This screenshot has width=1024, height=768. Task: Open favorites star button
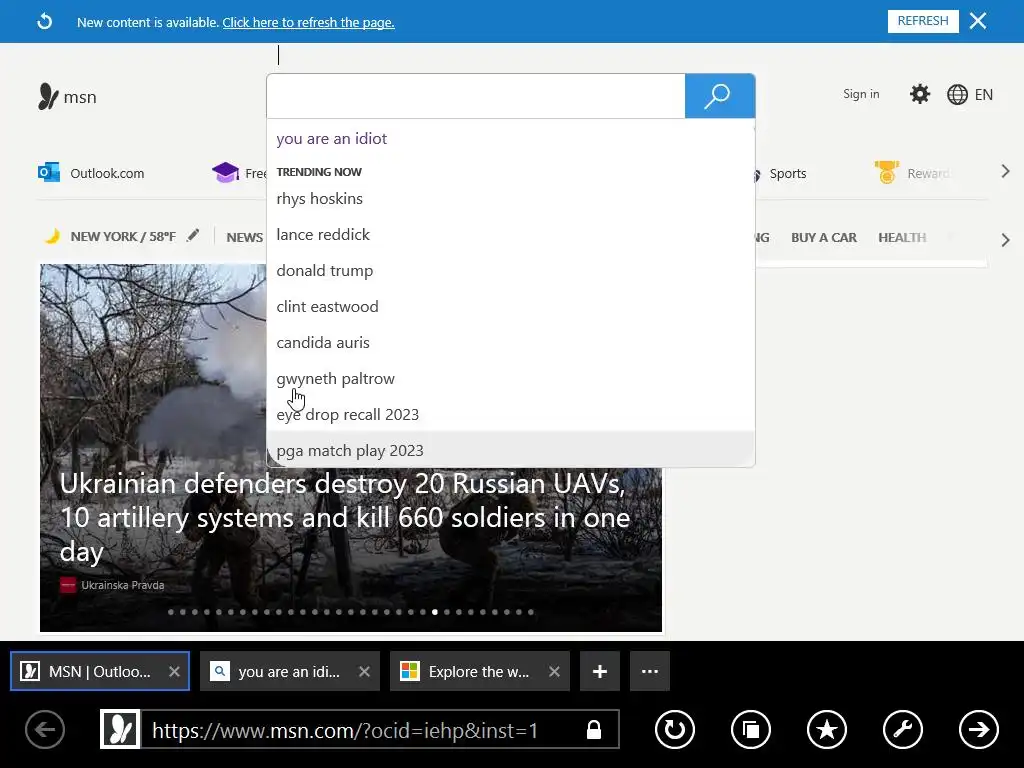click(x=827, y=729)
